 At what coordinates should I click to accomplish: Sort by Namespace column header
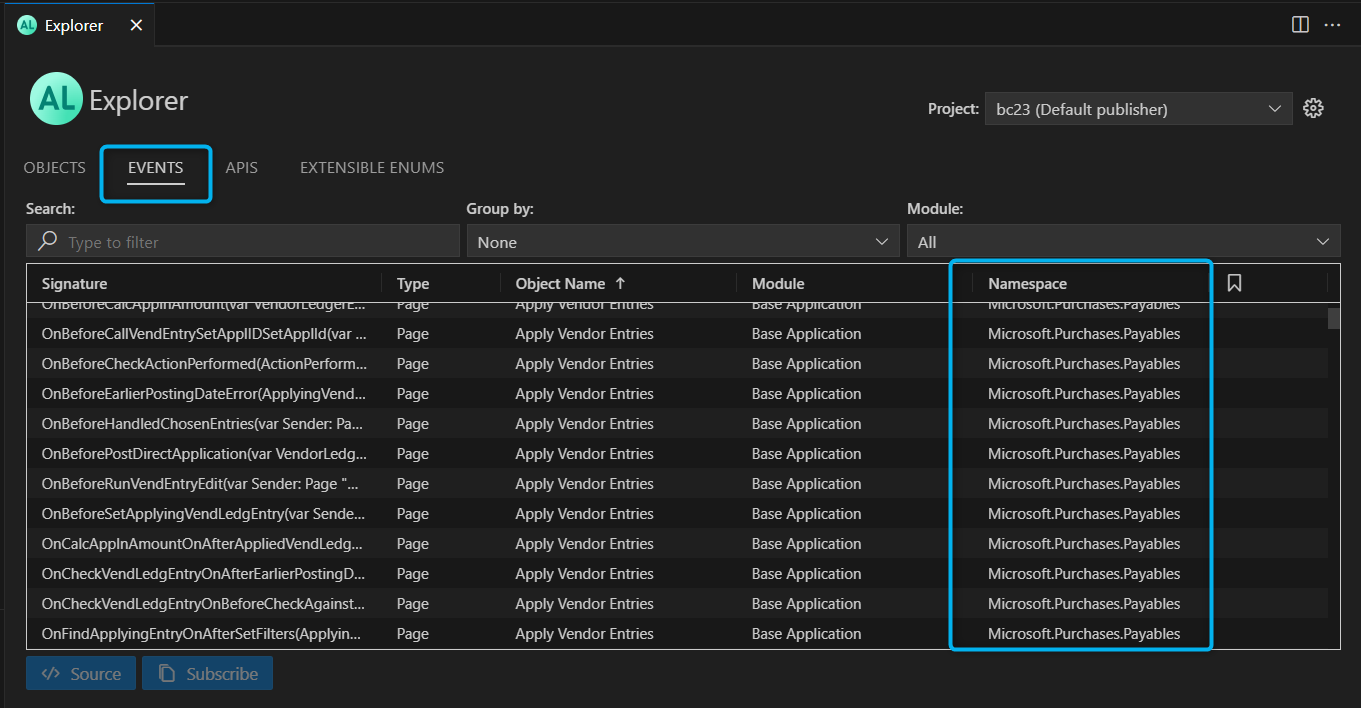[1027, 283]
